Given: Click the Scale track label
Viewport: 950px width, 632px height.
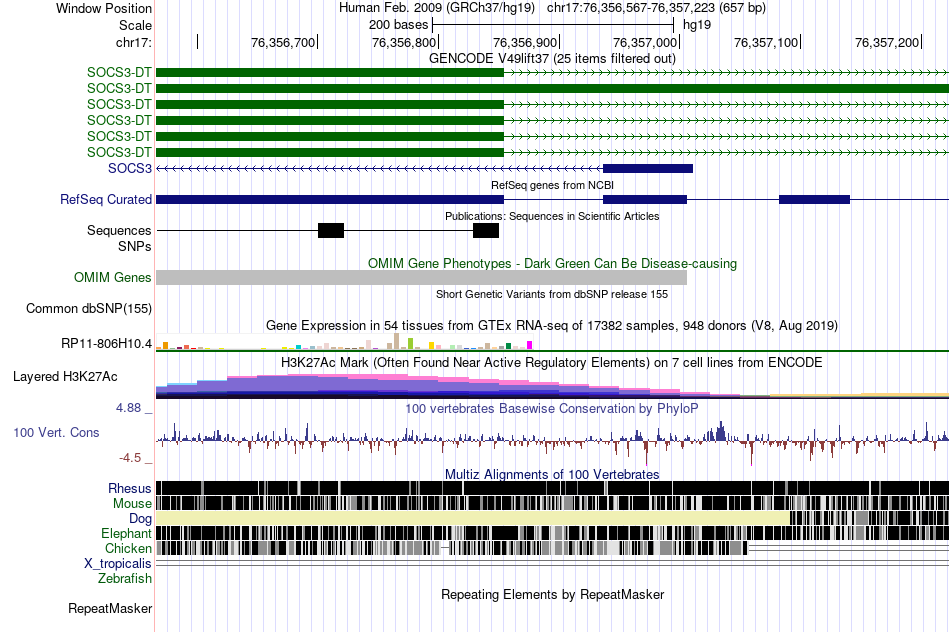Looking at the screenshot, I should (x=135, y=25).
